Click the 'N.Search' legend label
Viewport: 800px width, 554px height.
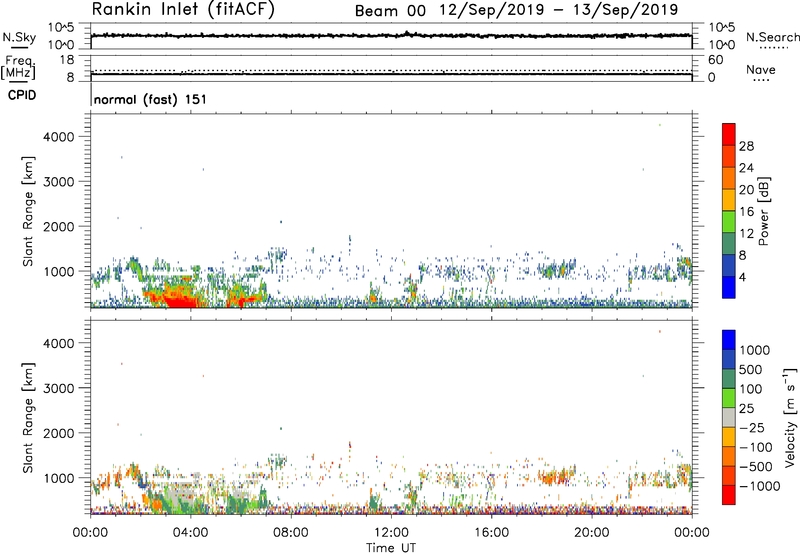[773, 37]
